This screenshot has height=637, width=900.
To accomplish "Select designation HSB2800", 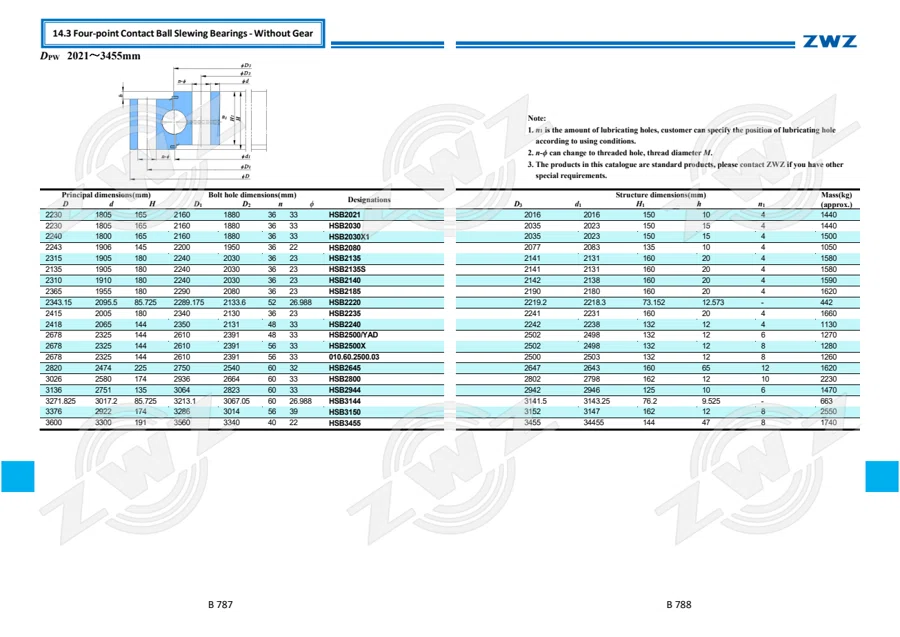I will [344, 379].
